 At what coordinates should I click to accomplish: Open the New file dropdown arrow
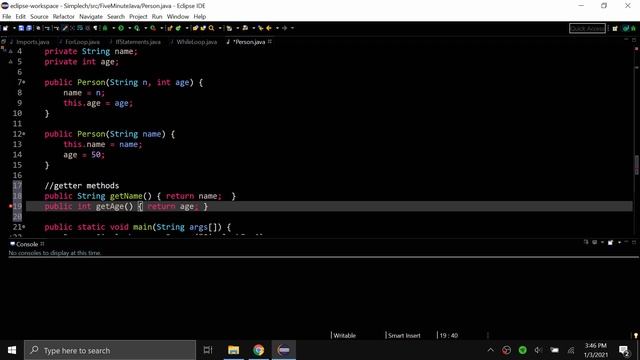click(x=14, y=28)
